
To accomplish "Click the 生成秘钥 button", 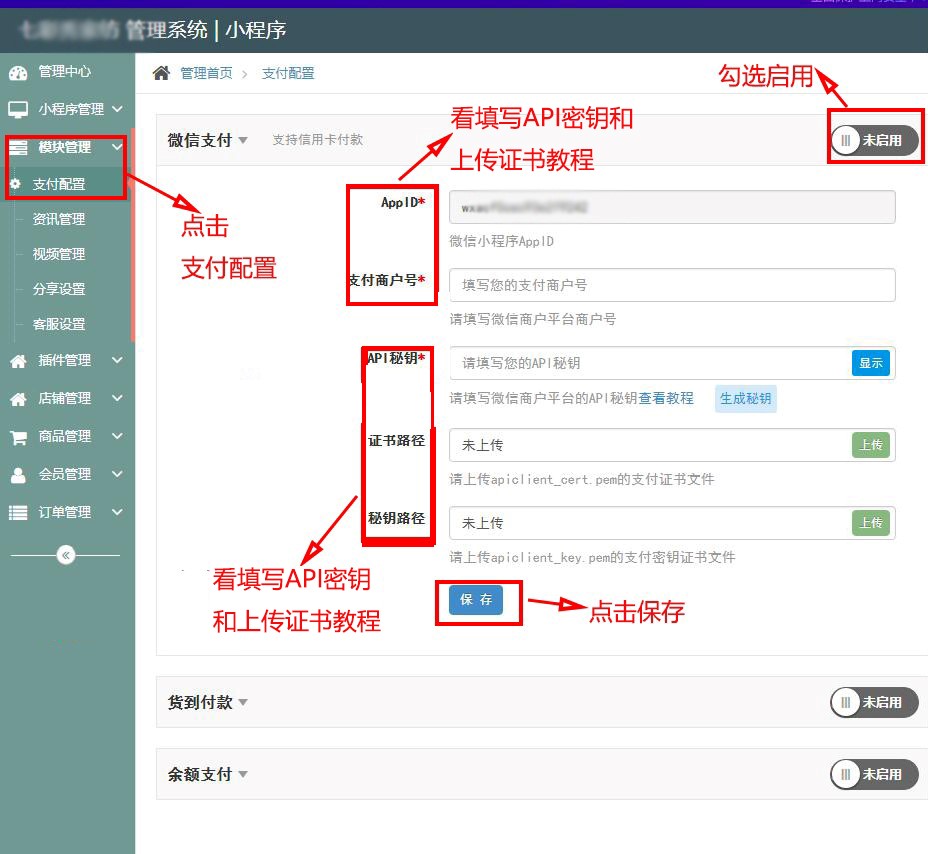I will click(x=746, y=398).
